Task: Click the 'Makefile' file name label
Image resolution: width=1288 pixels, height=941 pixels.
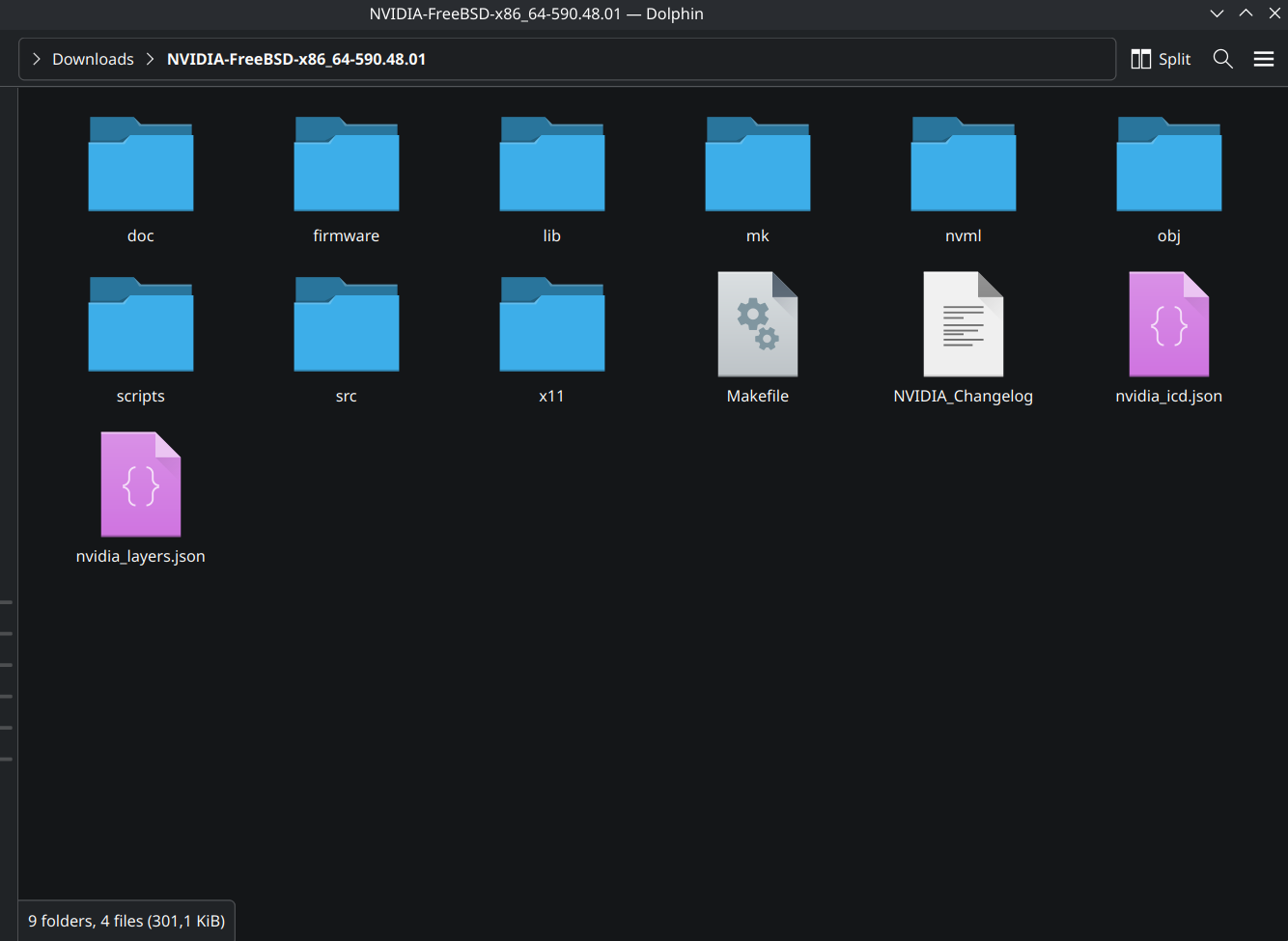Action: coord(758,396)
